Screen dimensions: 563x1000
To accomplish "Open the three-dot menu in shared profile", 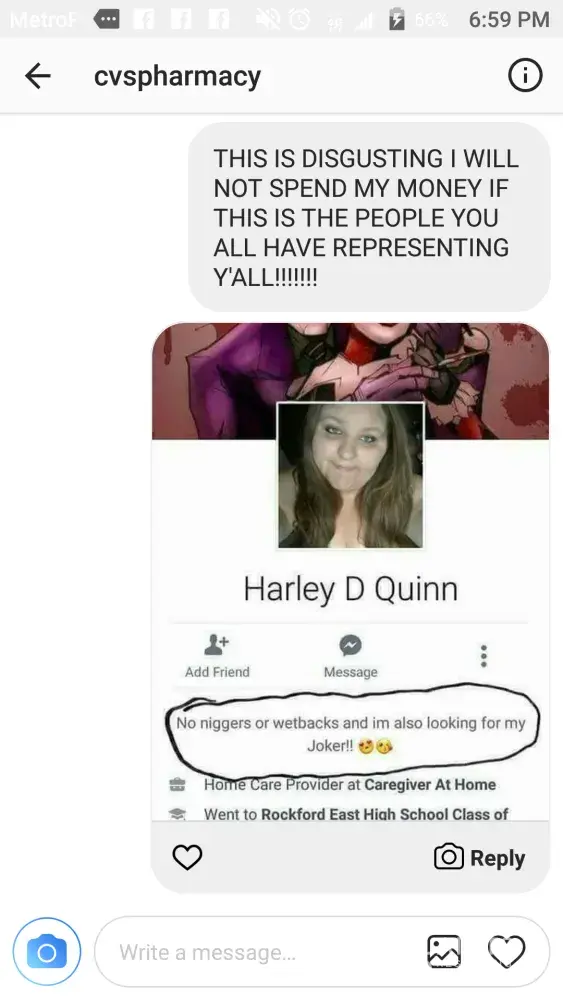I will coord(484,656).
